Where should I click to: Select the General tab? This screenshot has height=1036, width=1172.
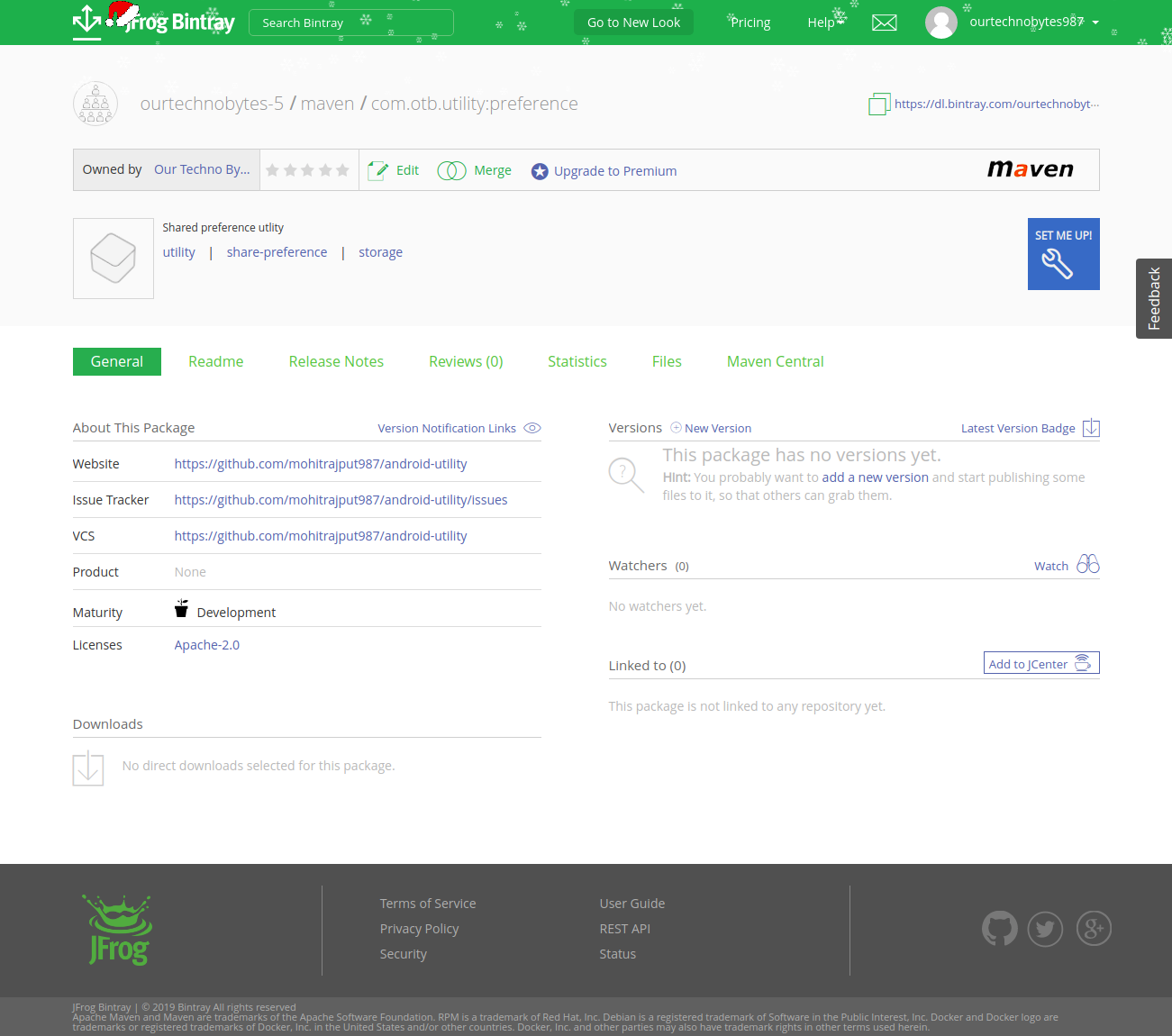(117, 361)
